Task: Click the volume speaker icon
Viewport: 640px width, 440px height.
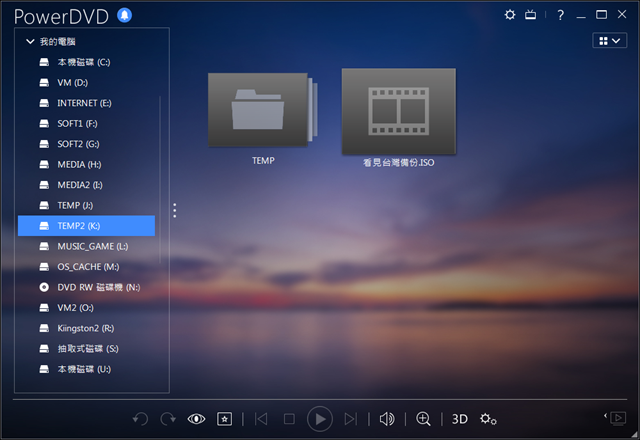Action: [x=387, y=419]
